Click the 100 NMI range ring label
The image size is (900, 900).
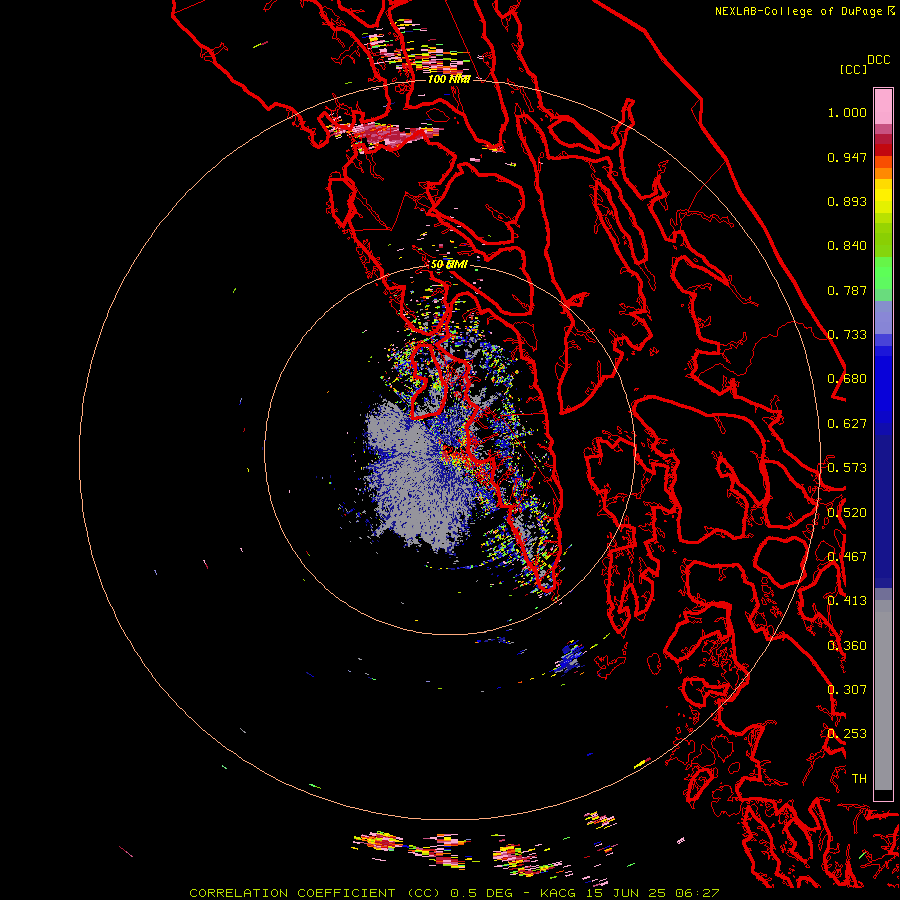449,79
